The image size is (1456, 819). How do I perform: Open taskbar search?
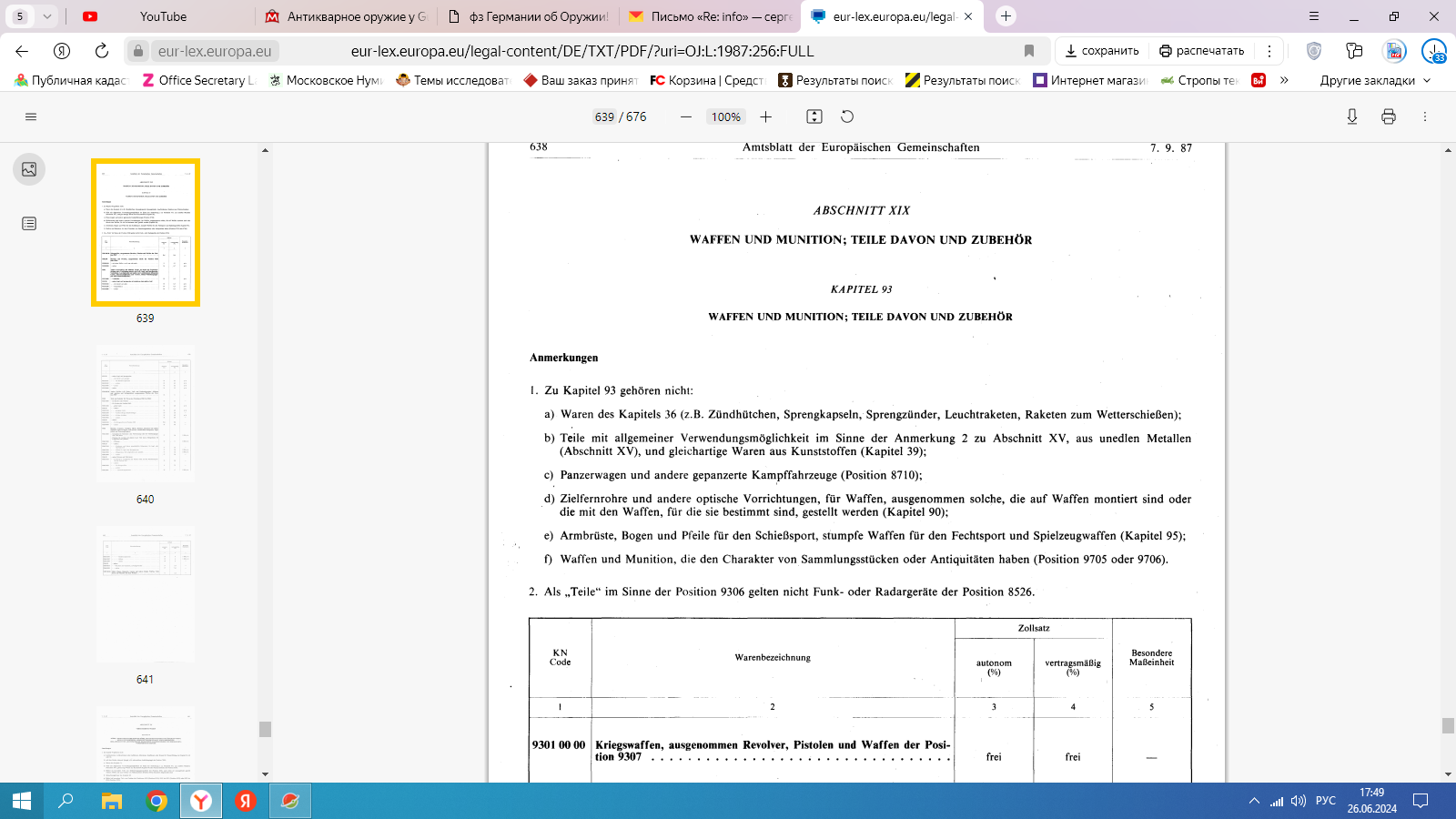click(66, 801)
